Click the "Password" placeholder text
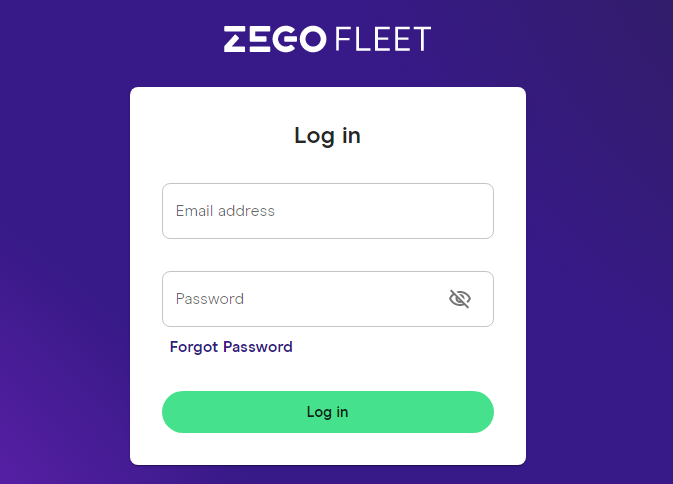Image resolution: width=673 pixels, height=484 pixels. 210,299
